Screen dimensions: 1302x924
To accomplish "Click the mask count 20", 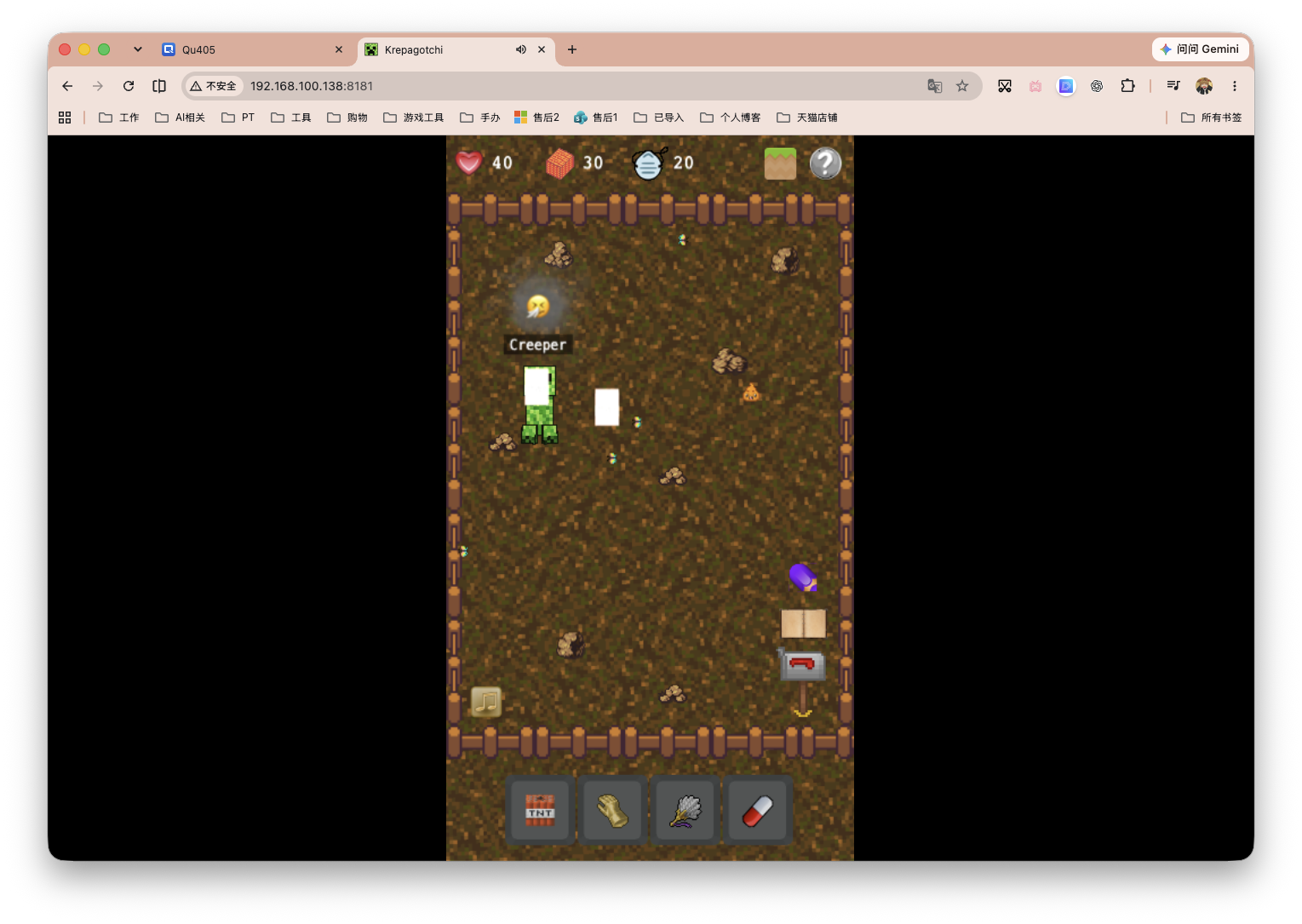I will click(x=683, y=163).
